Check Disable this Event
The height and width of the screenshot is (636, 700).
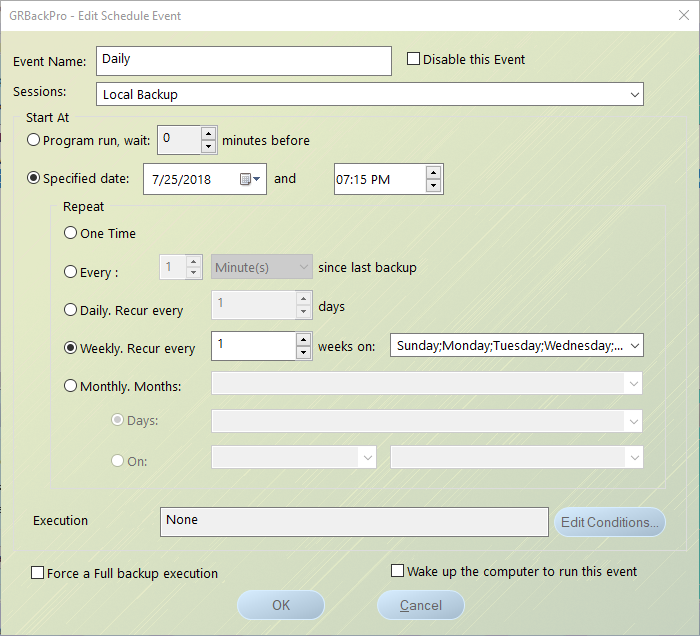click(413, 59)
